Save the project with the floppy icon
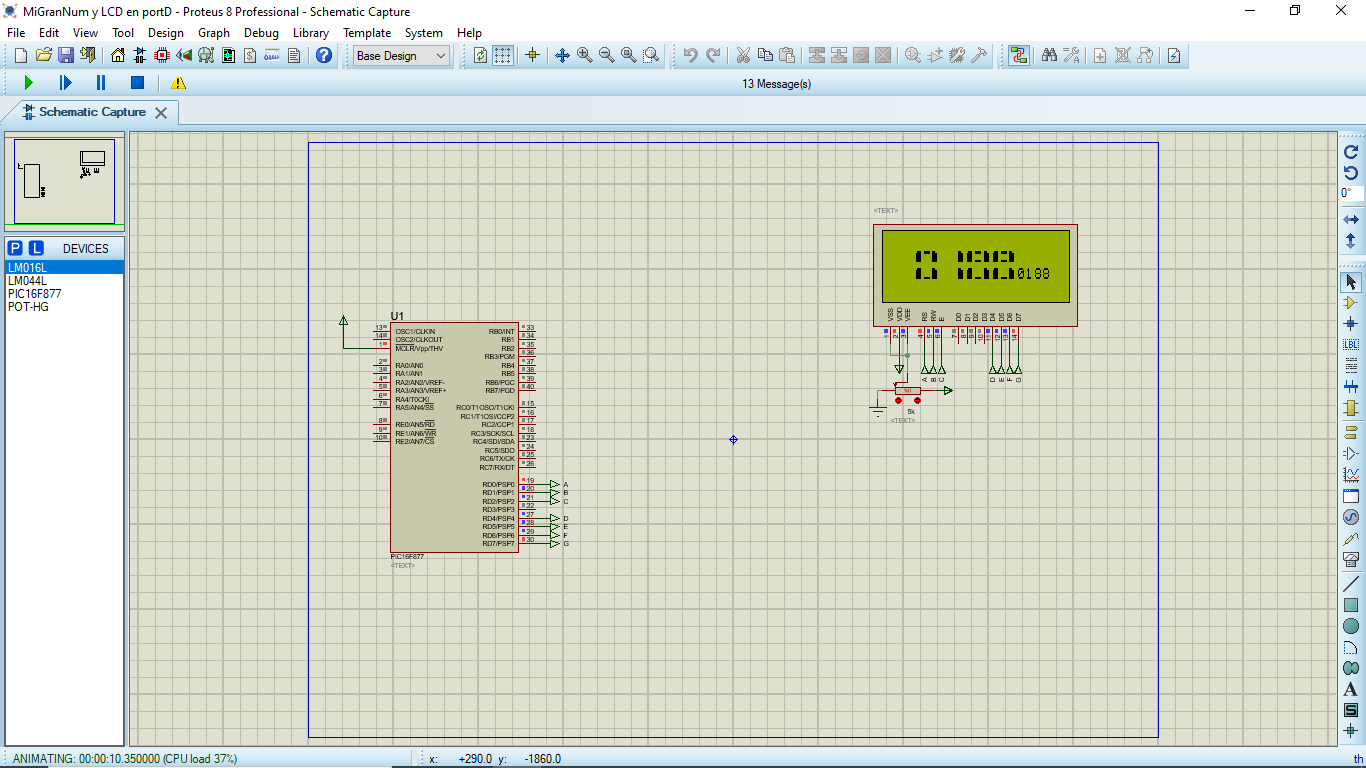 [65, 56]
